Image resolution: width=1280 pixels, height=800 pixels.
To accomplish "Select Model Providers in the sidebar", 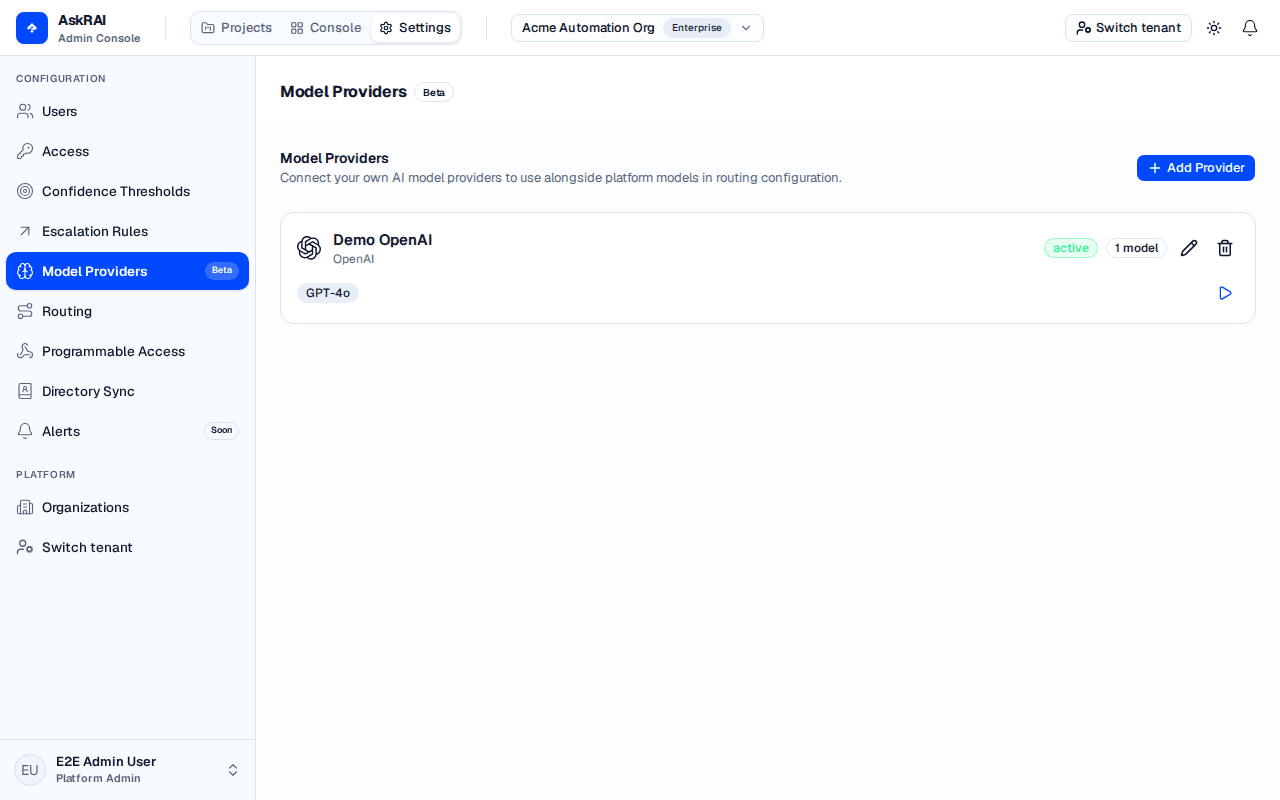I will (x=127, y=271).
